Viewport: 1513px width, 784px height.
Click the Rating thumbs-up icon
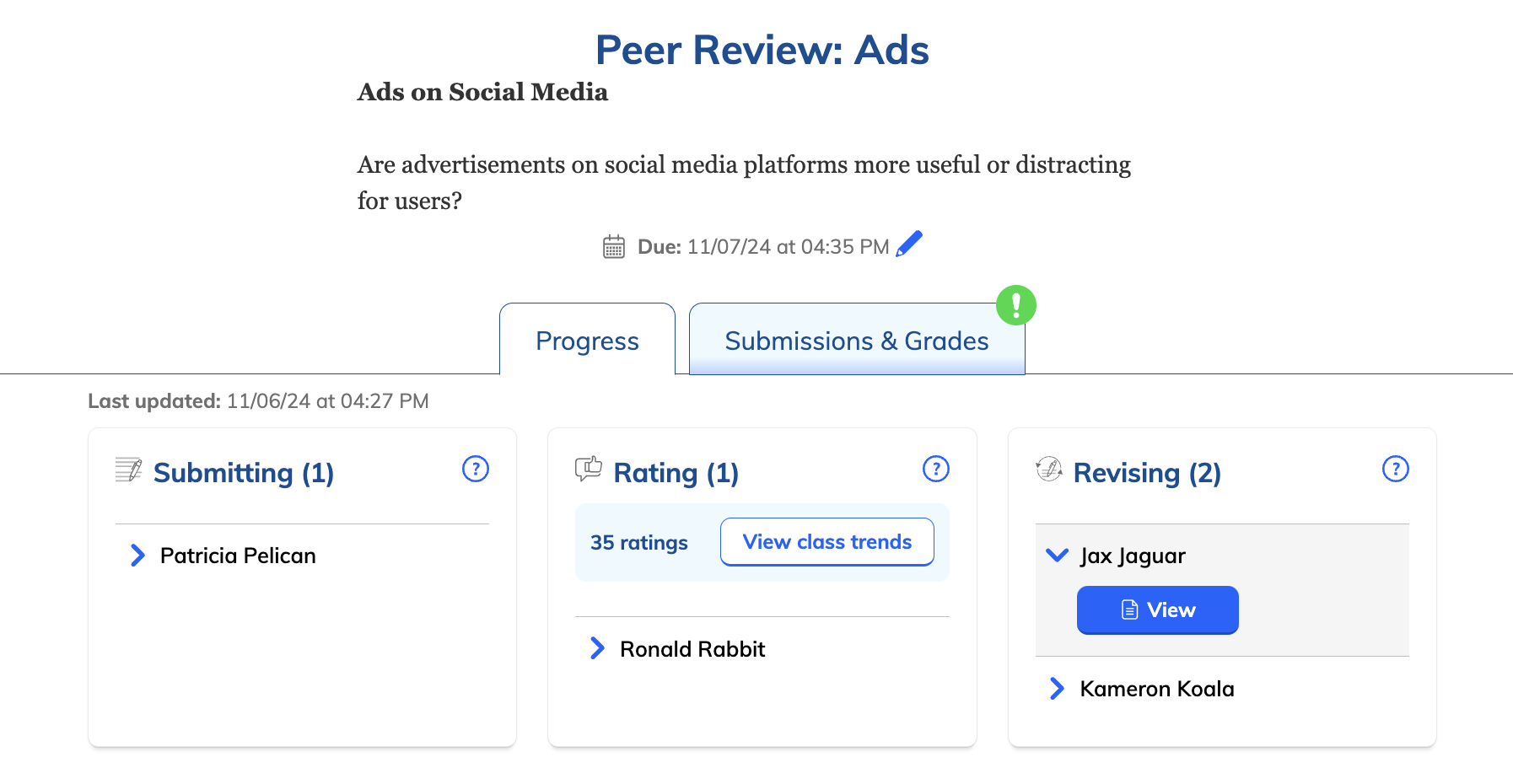coord(589,469)
